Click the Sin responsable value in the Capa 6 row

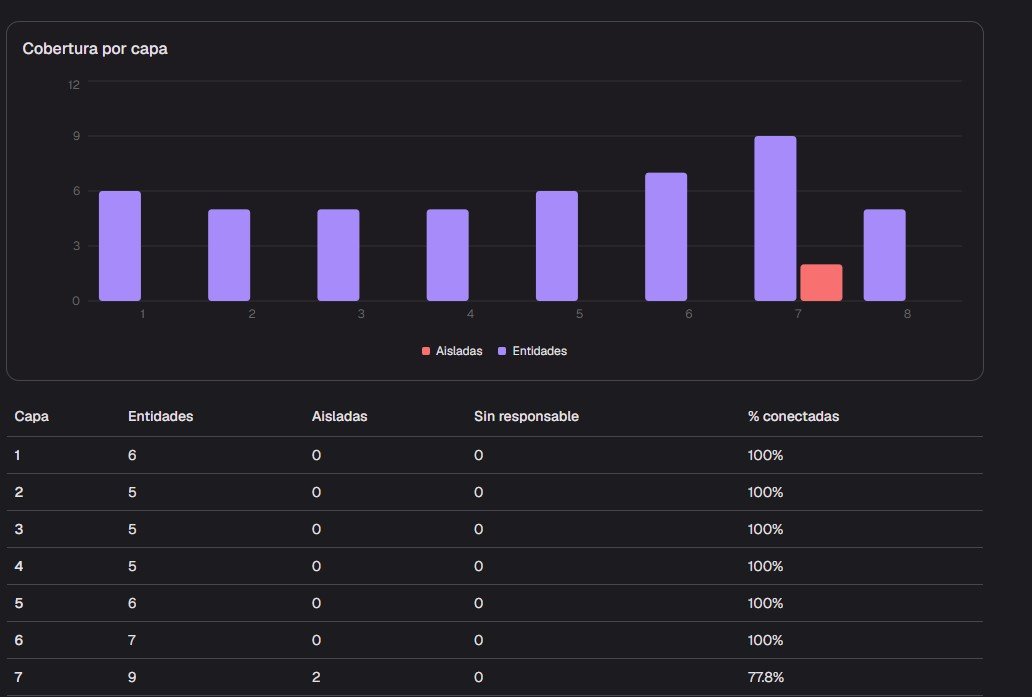478,640
